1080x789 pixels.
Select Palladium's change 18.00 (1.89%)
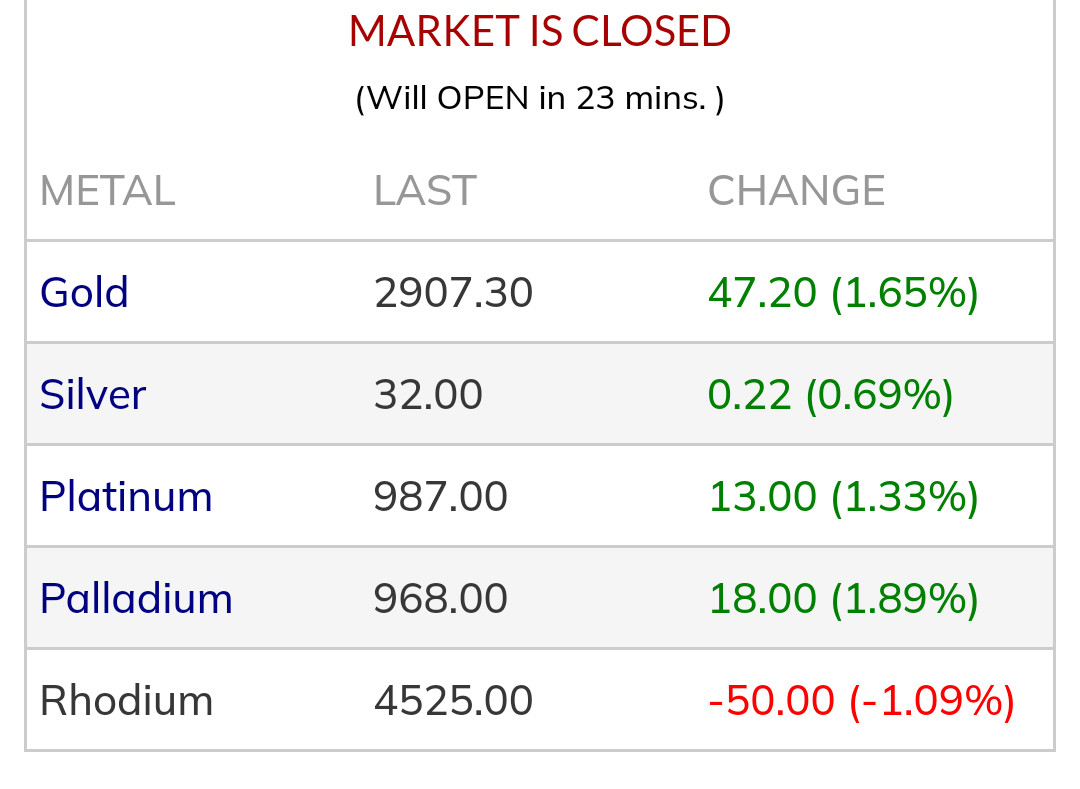843,599
